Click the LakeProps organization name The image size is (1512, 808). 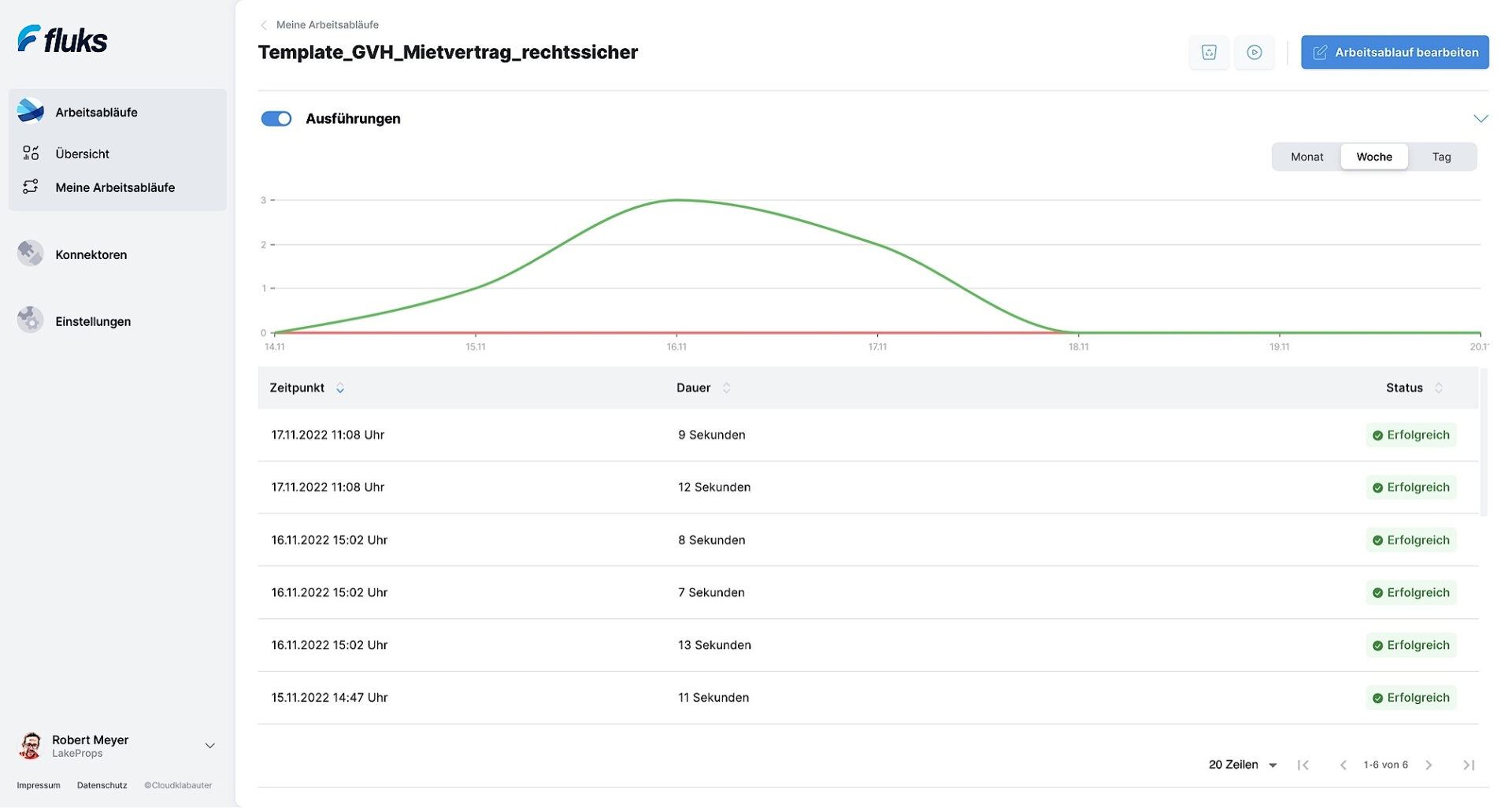pos(77,754)
